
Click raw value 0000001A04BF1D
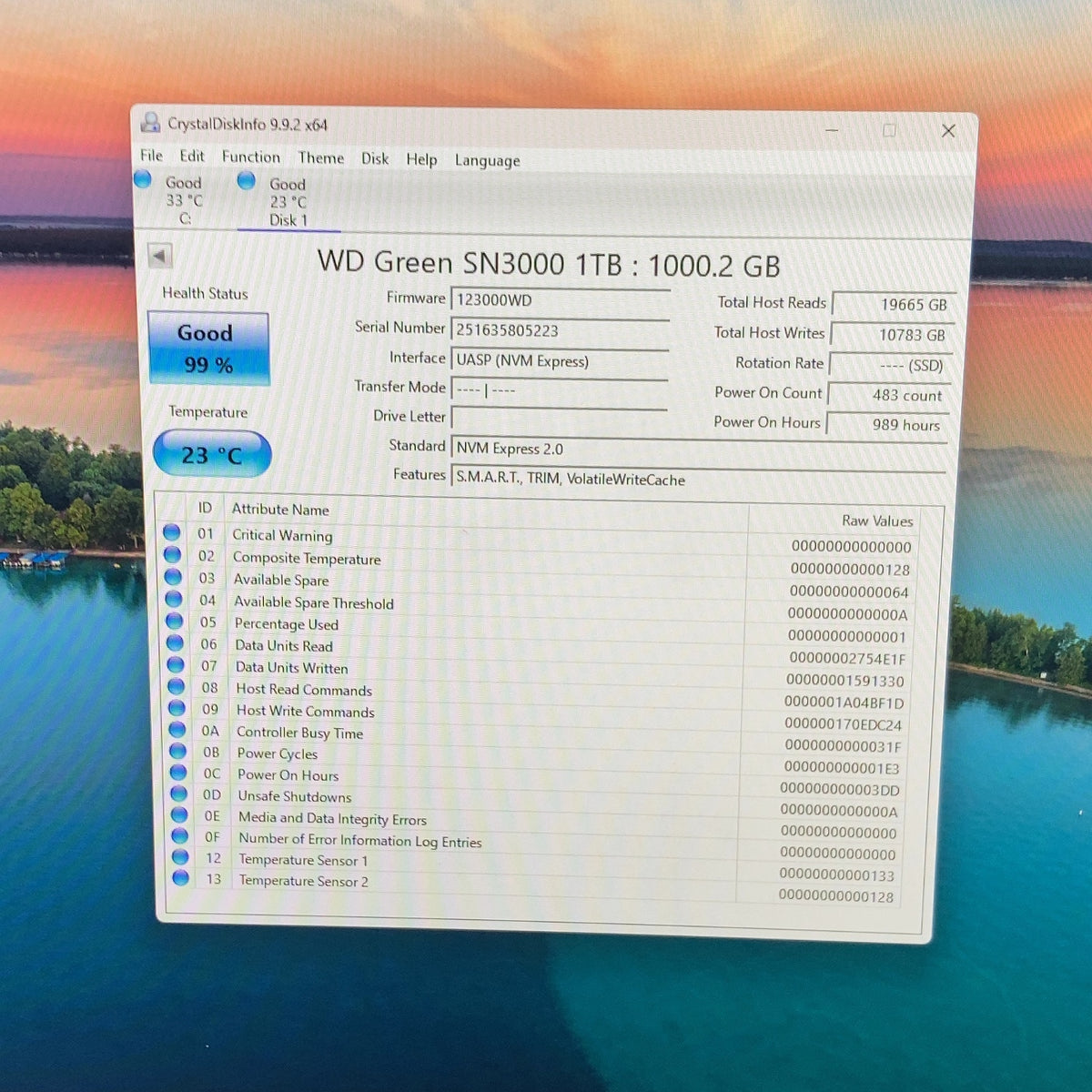point(844,703)
